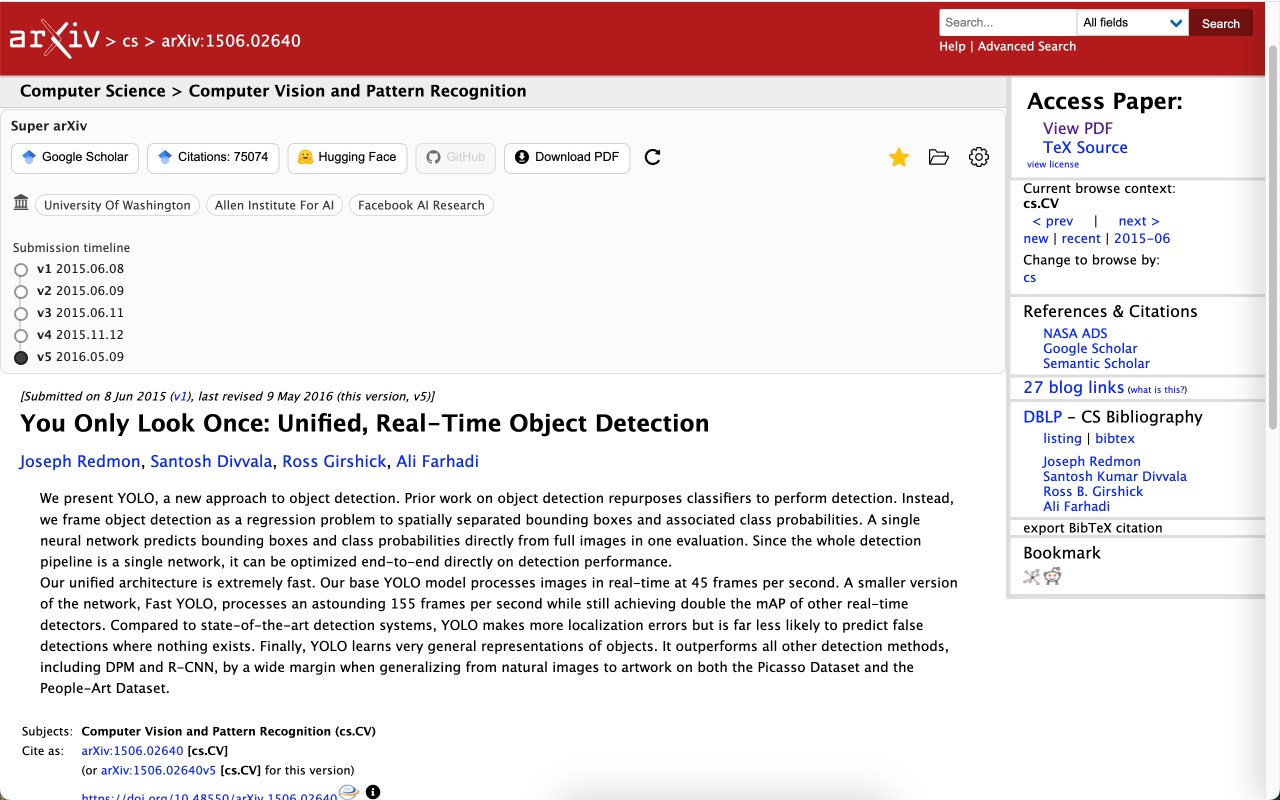Image resolution: width=1280 pixels, height=800 pixels.
Task: Open the folder icon in Super arXiv
Action: click(938, 157)
